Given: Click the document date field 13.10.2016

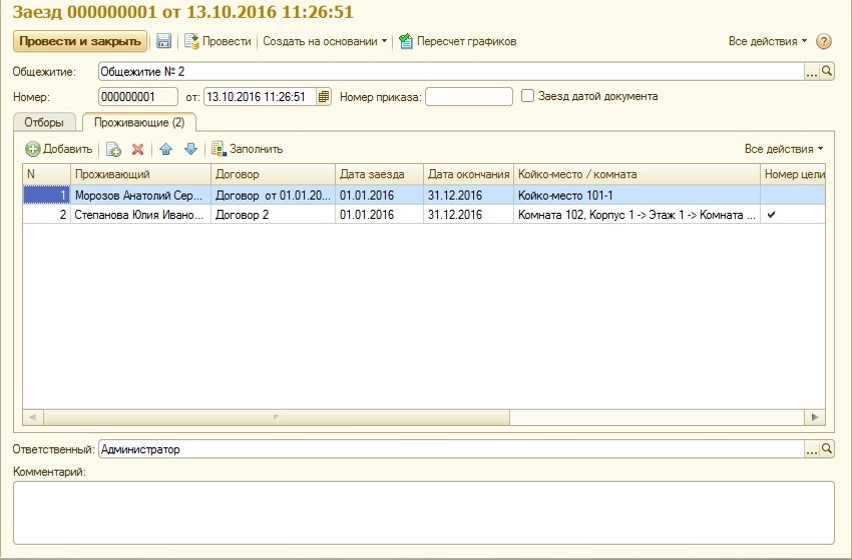Looking at the screenshot, I should [x=260, y=97].
